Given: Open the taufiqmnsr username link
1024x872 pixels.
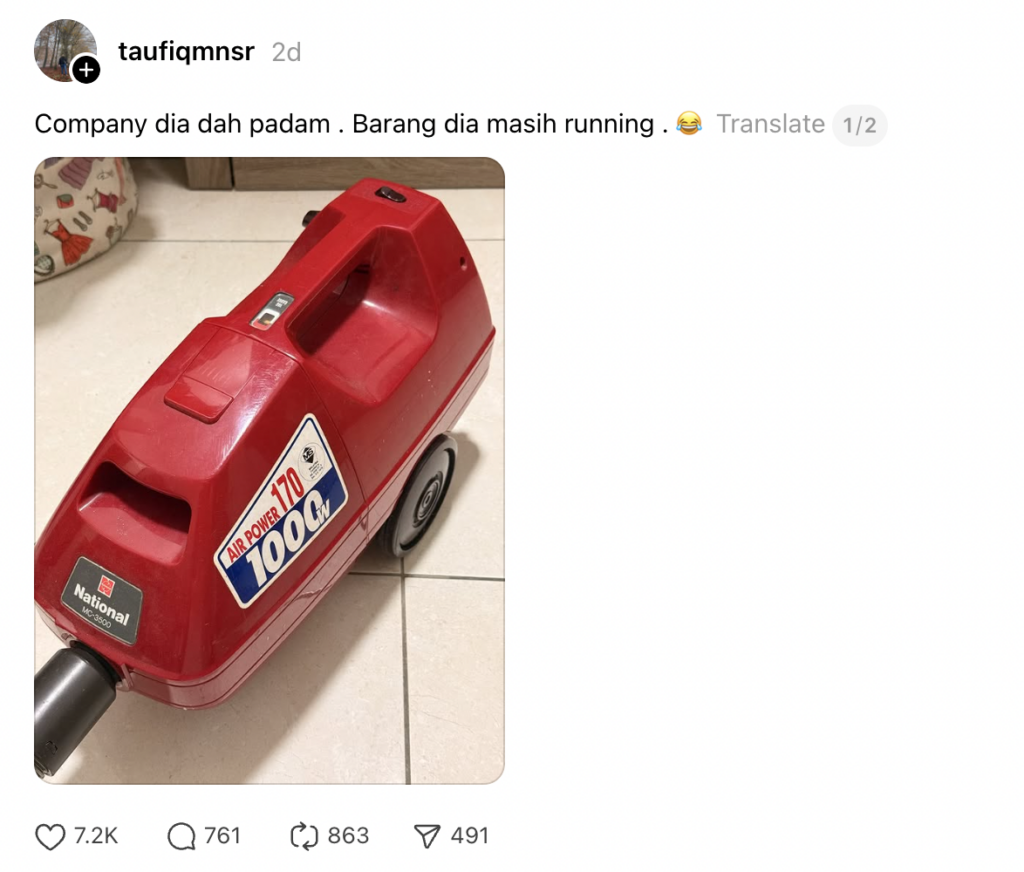Looking at the screenshot, I should [186, 51].
